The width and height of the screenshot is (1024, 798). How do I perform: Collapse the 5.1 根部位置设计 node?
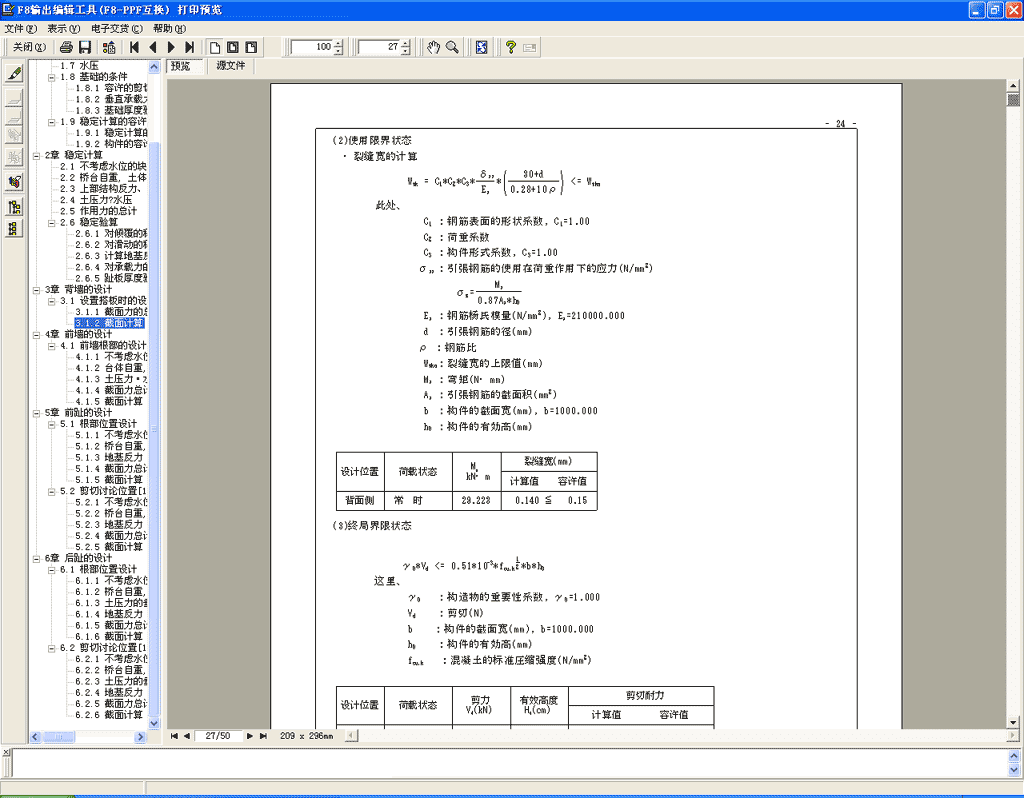click(x=52, y=424)
